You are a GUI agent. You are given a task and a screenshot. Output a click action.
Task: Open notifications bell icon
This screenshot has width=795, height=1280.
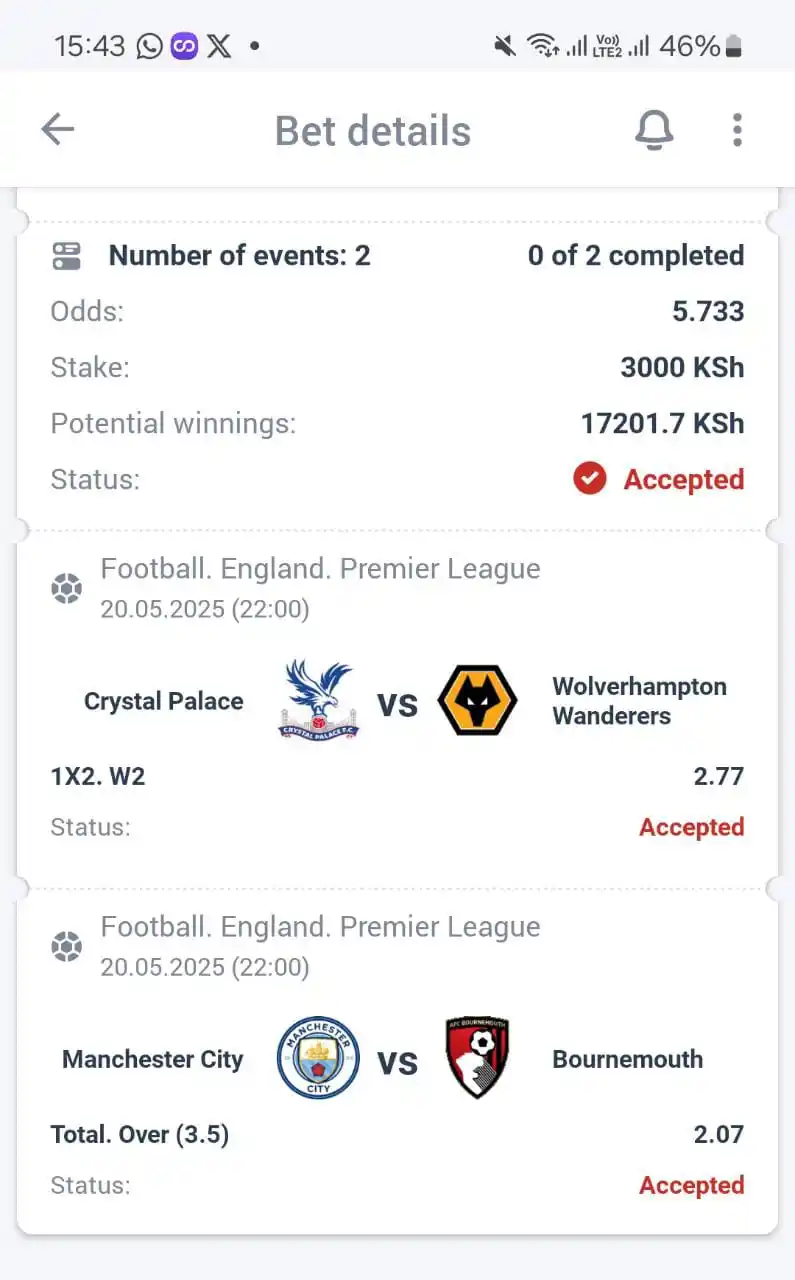[654, 130]
